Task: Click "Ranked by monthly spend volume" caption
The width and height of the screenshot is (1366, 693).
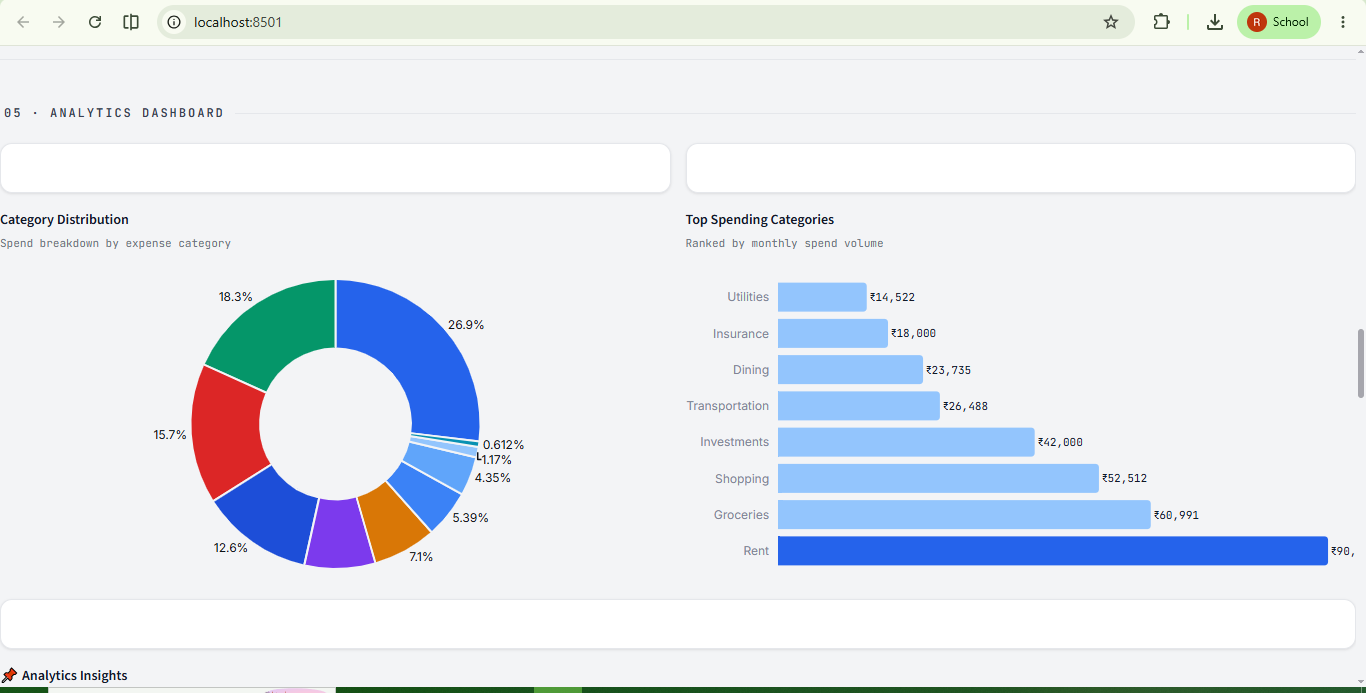Action: click(785, 243)
